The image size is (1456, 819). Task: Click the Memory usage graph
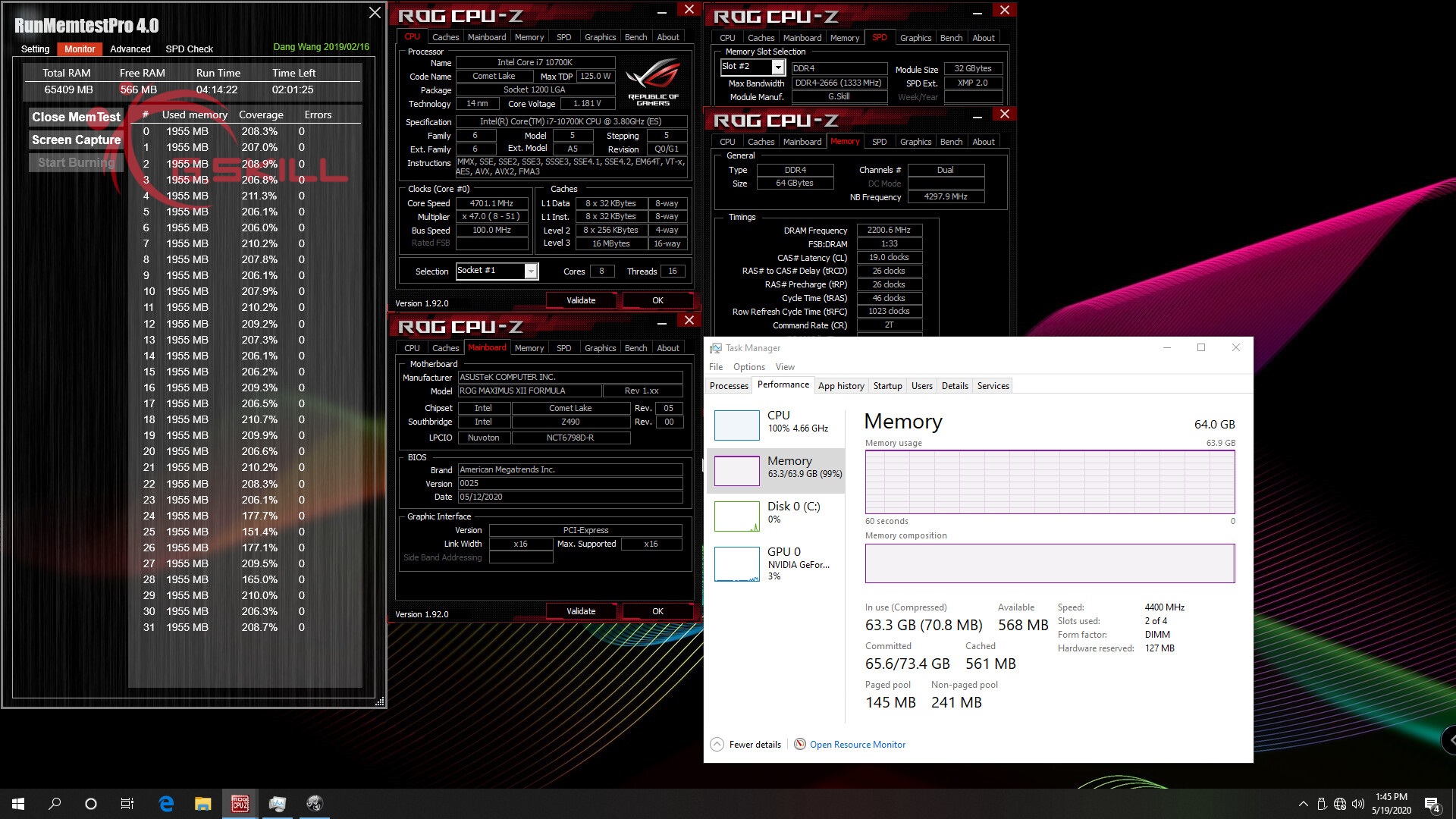click(x=1050, y=482)
